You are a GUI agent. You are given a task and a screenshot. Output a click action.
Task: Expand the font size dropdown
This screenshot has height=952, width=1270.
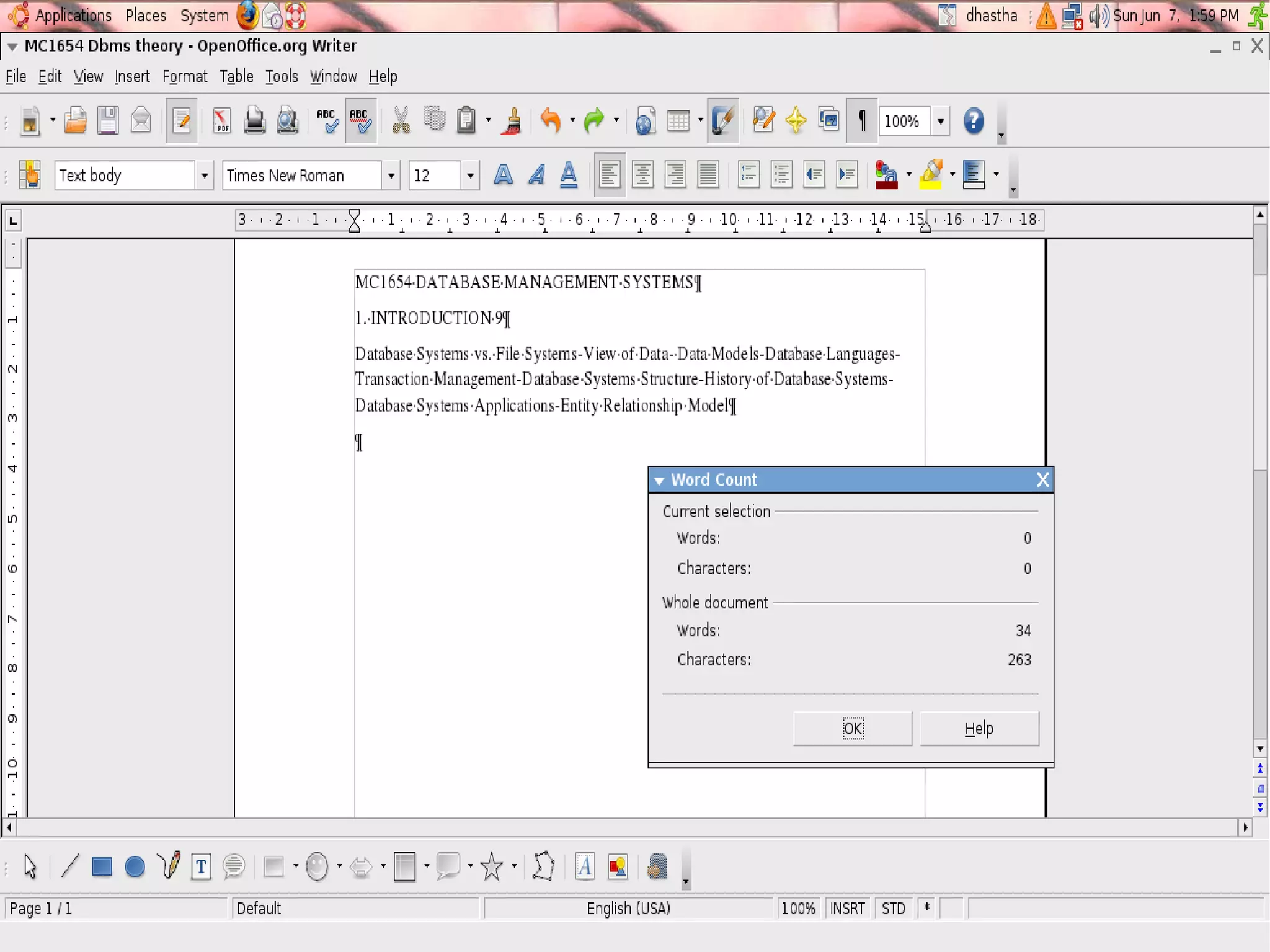click(470, 176)
